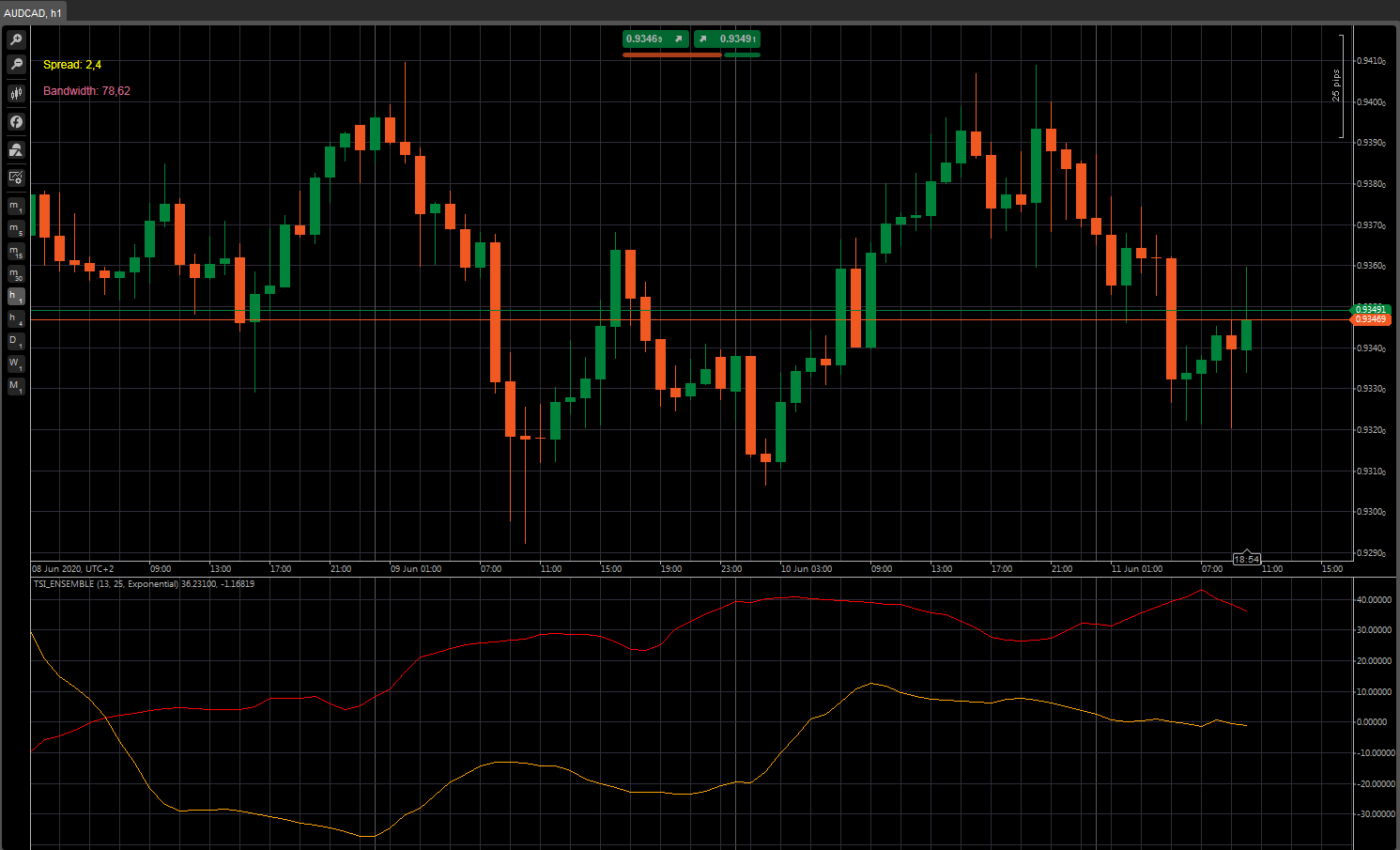Change chart to h4 timeframe
This screenshot has width=1400, height=850.
[16, 319]
